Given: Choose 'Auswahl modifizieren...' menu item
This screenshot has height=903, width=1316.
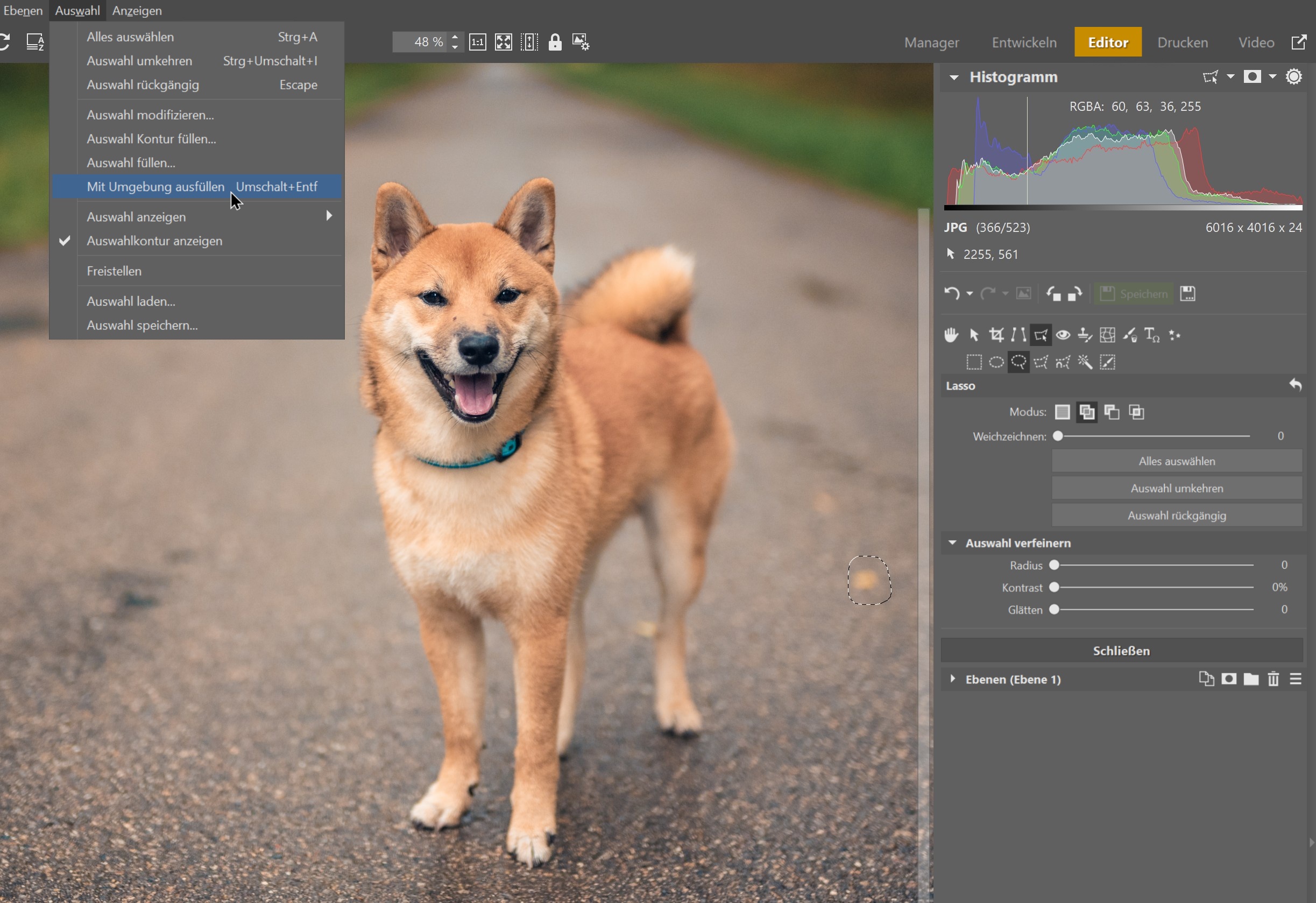Looking at the screenshot, I should pyautogui.click(x=197, y=115).
